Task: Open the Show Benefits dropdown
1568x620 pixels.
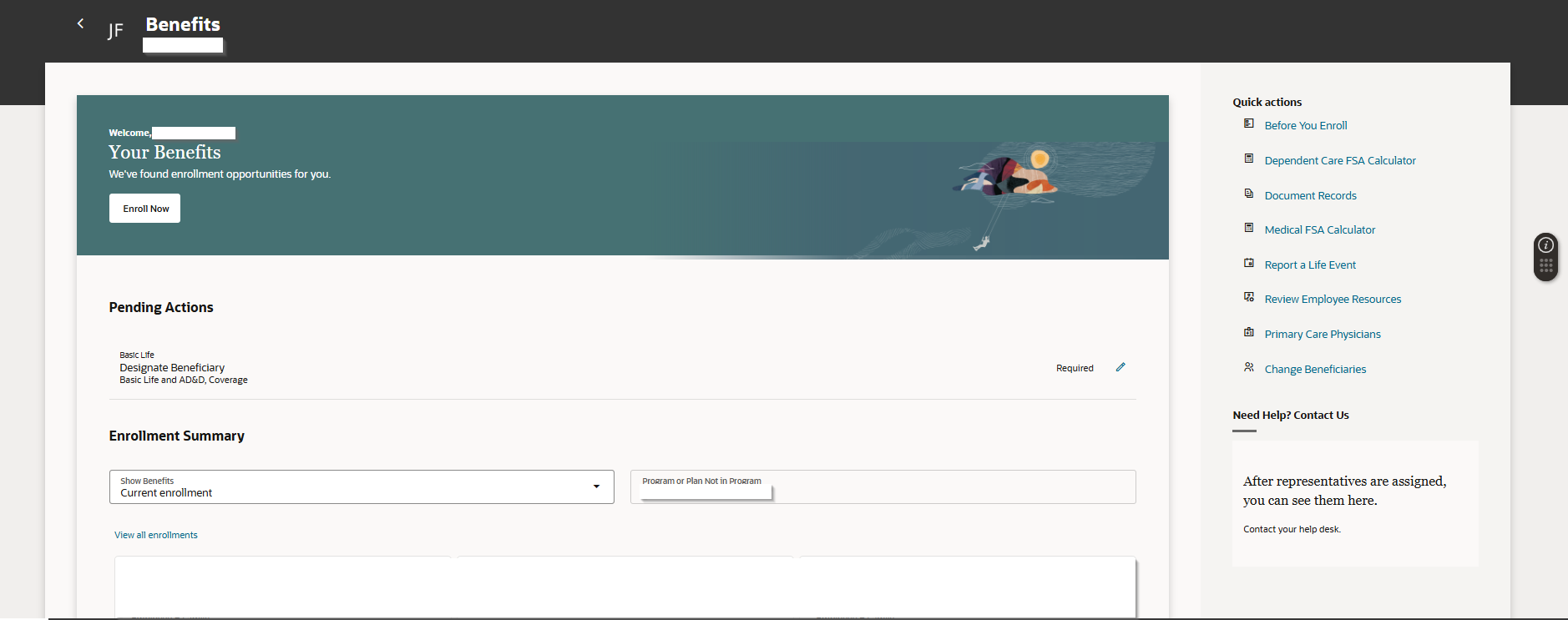Action: 362,486
